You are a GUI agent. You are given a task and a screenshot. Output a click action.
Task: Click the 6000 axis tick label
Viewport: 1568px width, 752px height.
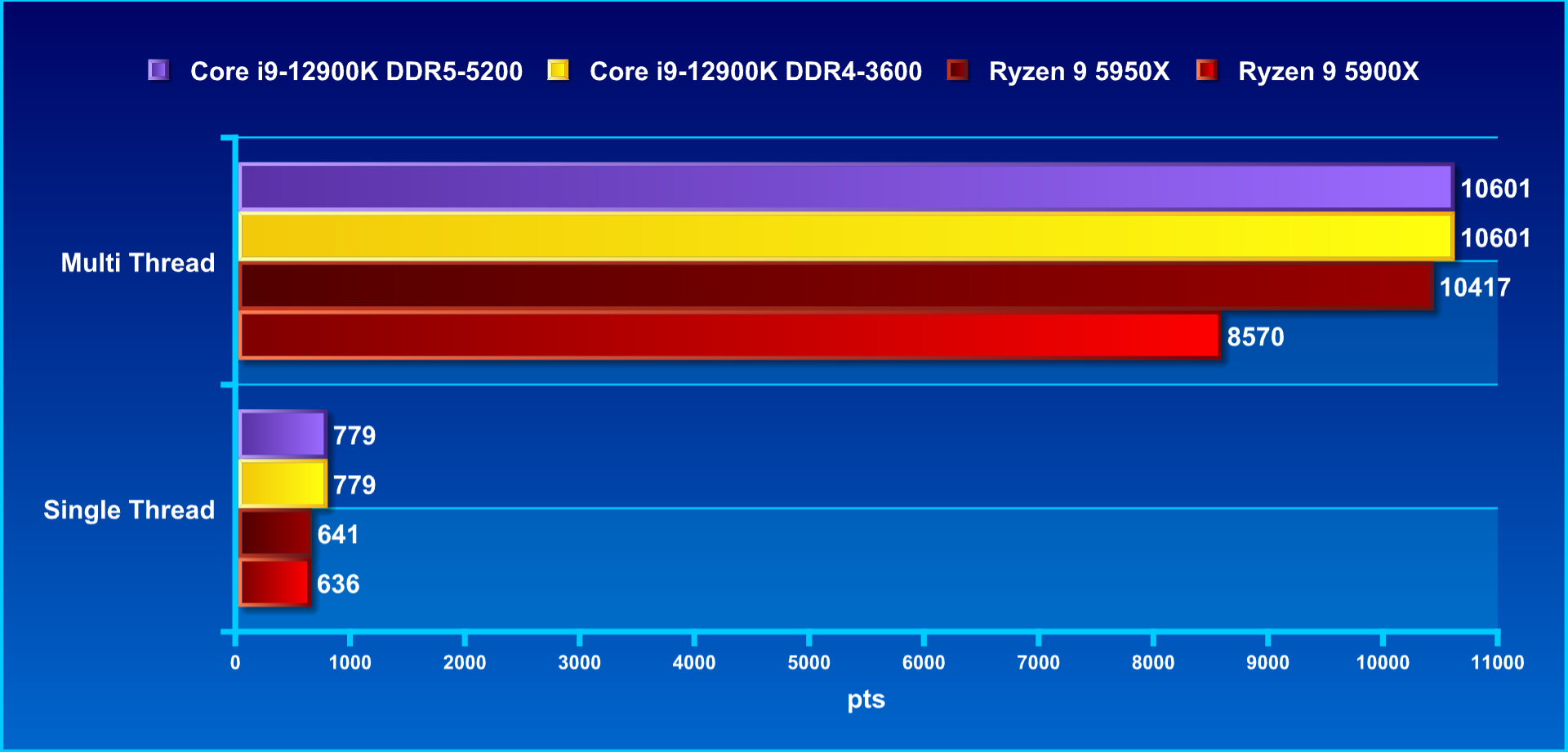tap(924, 663)
